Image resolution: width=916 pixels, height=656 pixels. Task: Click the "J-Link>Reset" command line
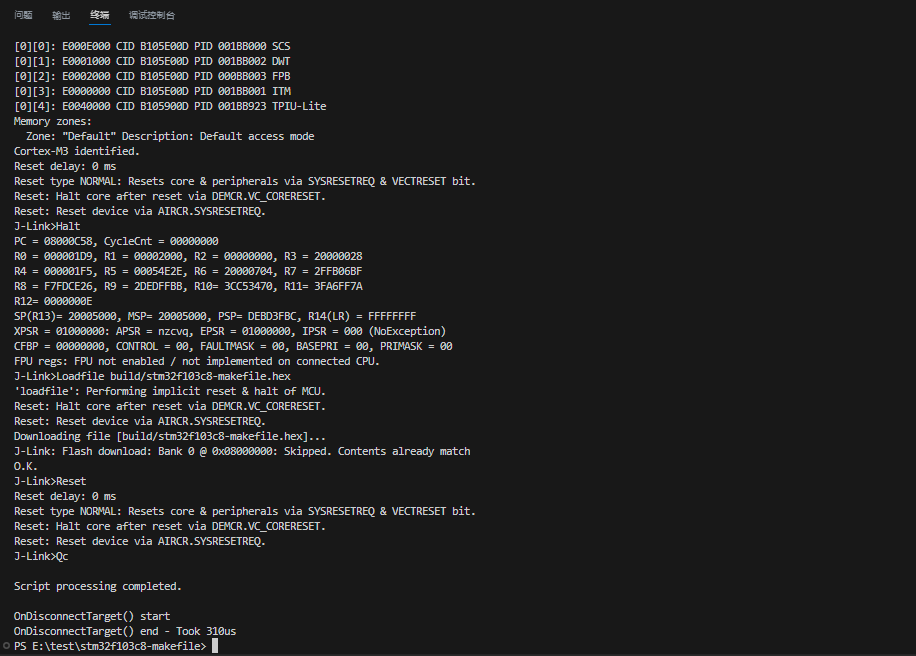[50, 481]
